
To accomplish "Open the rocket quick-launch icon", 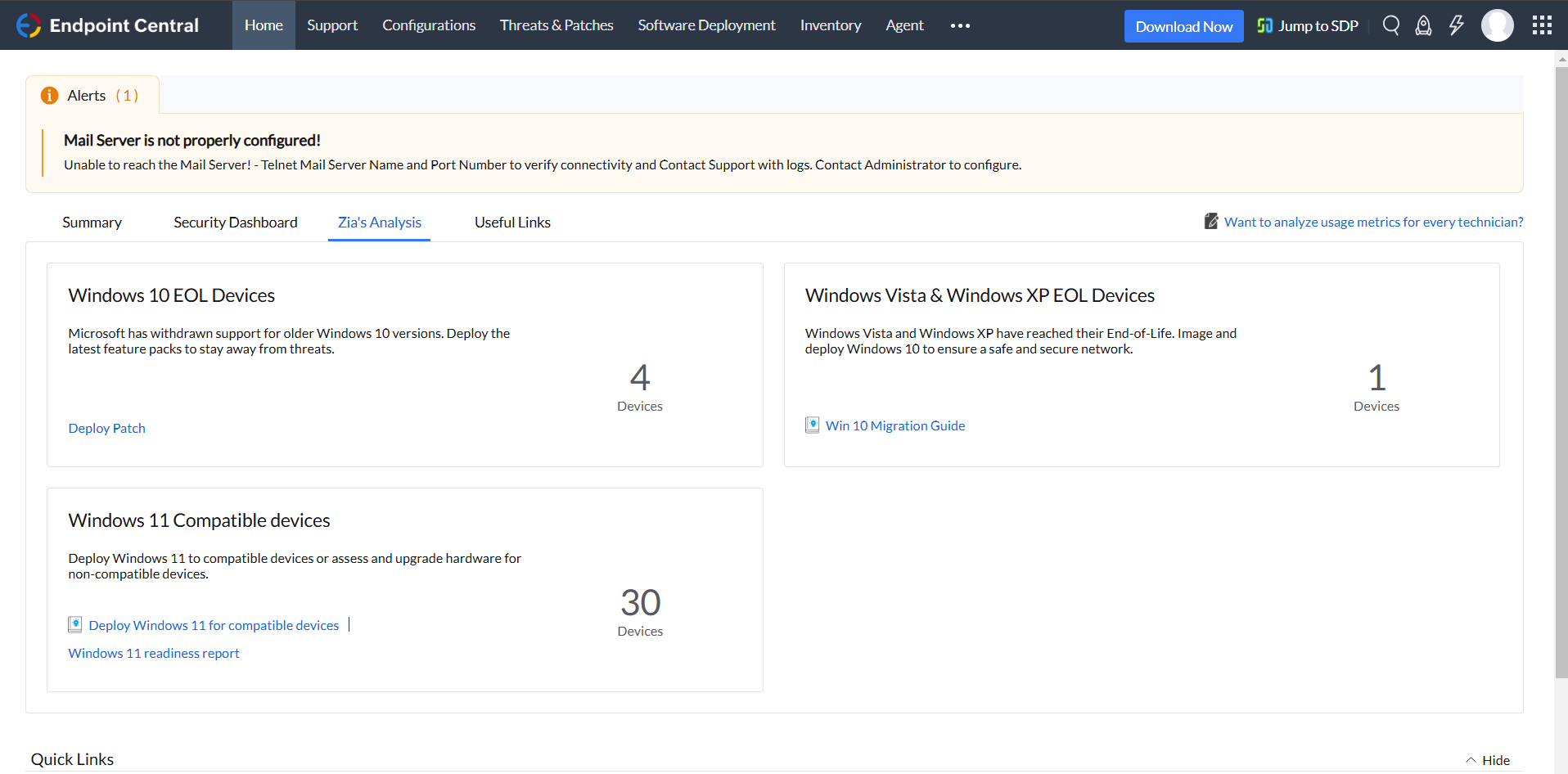I will (1423, 25).
